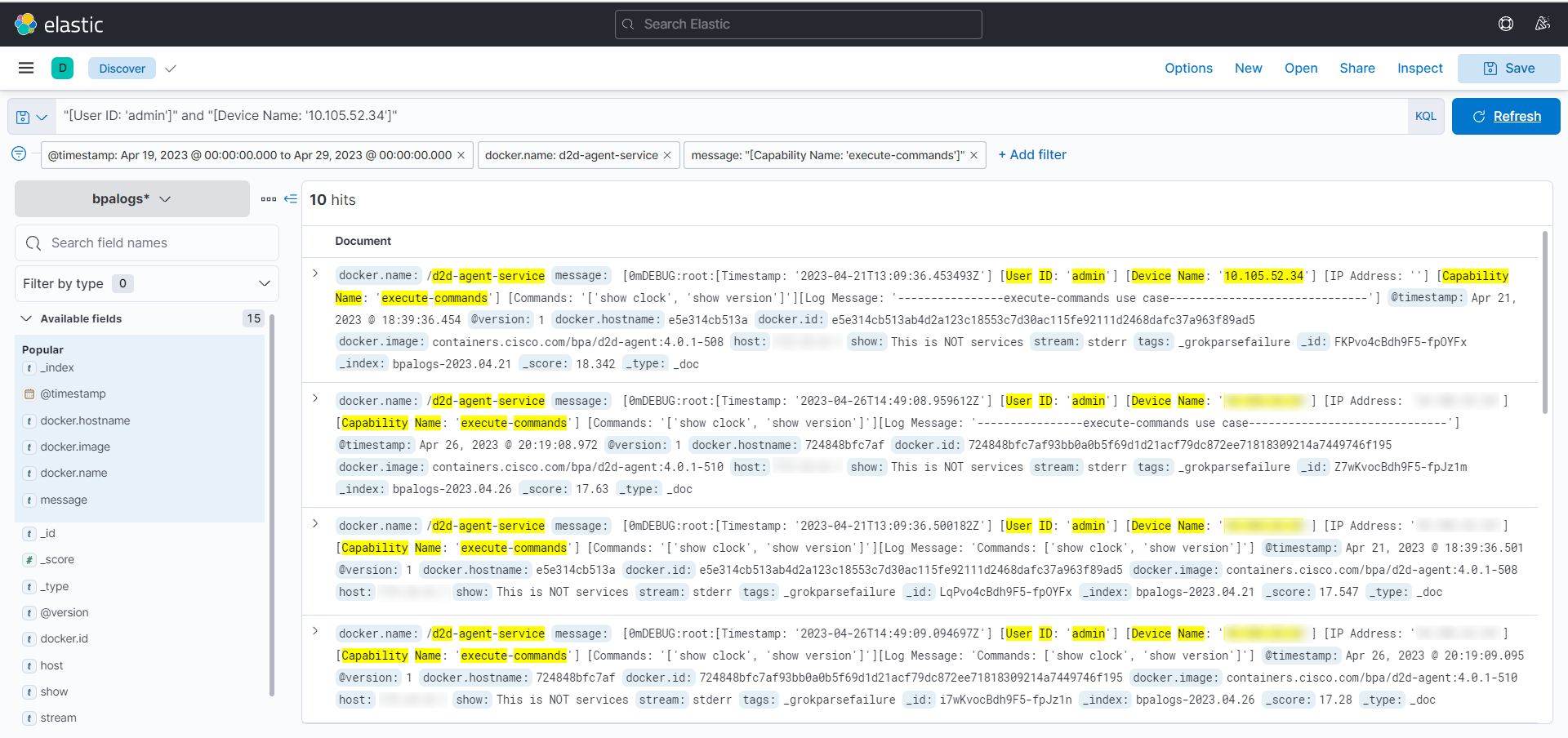1568x738 pixels.
Task: Open the hamburger navigation menu
Action: (x=26, y=68)
